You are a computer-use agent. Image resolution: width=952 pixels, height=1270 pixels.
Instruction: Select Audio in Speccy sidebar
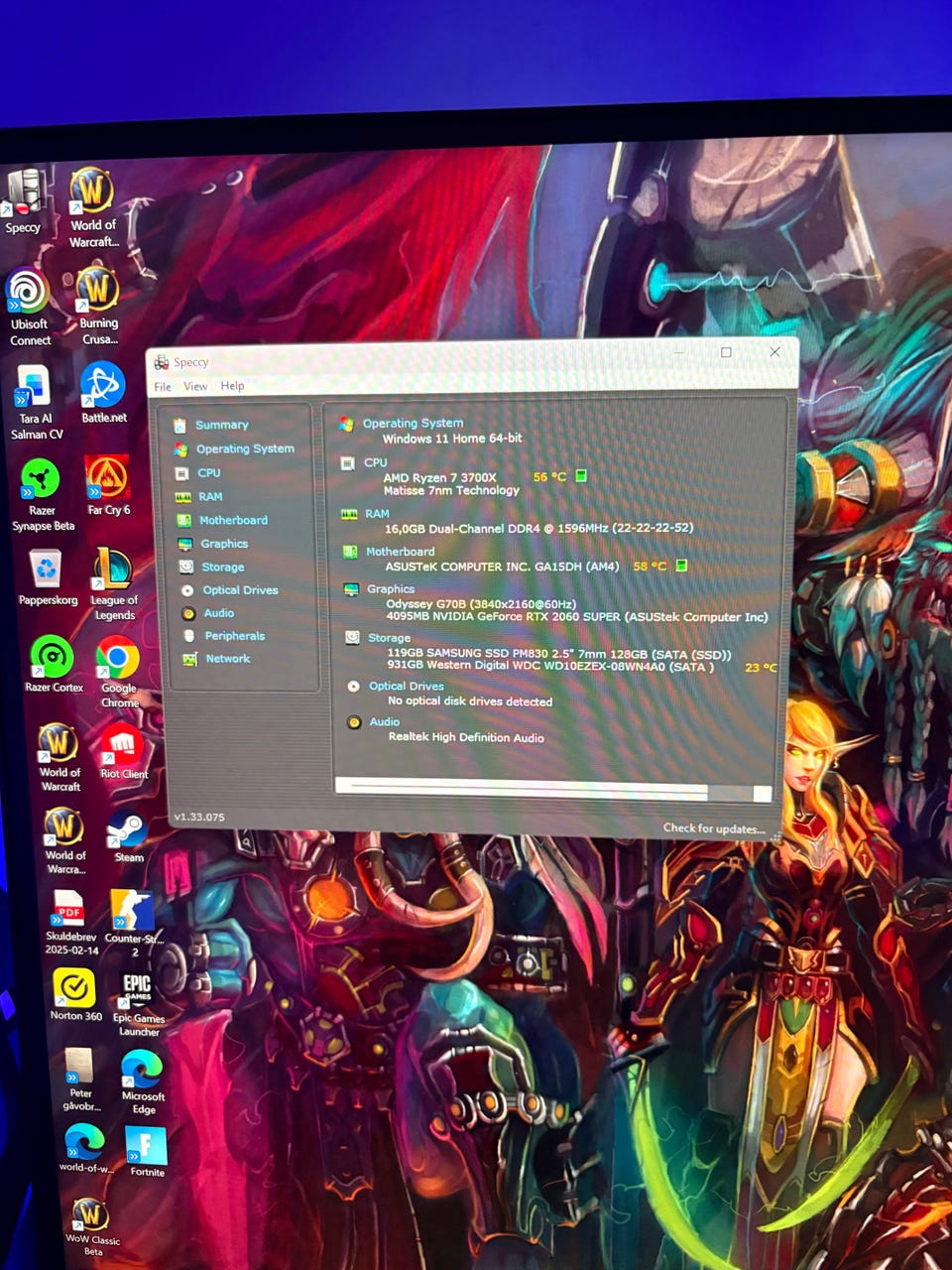coord(218,613)
